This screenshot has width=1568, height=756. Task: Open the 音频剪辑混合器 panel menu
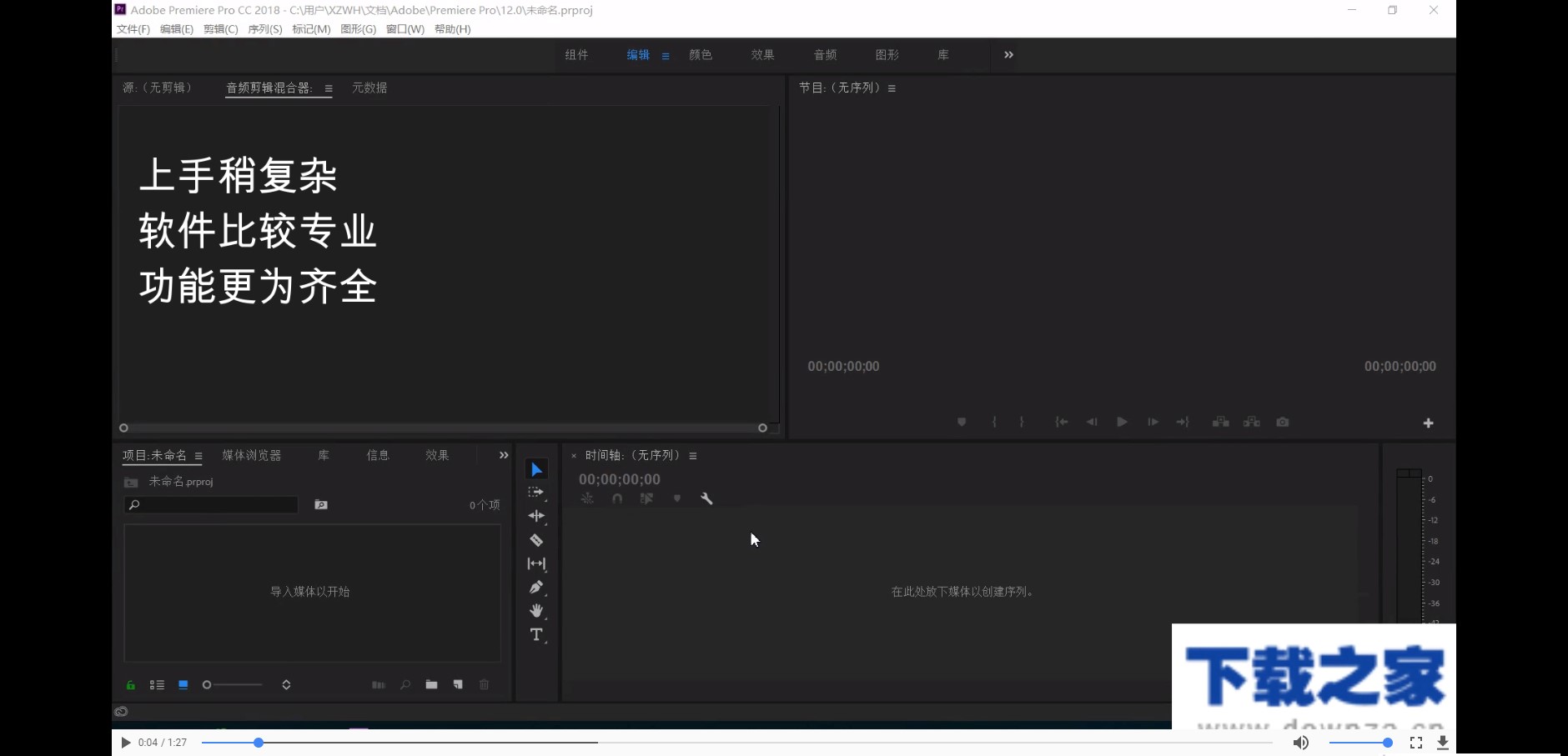tap(330, 88)
